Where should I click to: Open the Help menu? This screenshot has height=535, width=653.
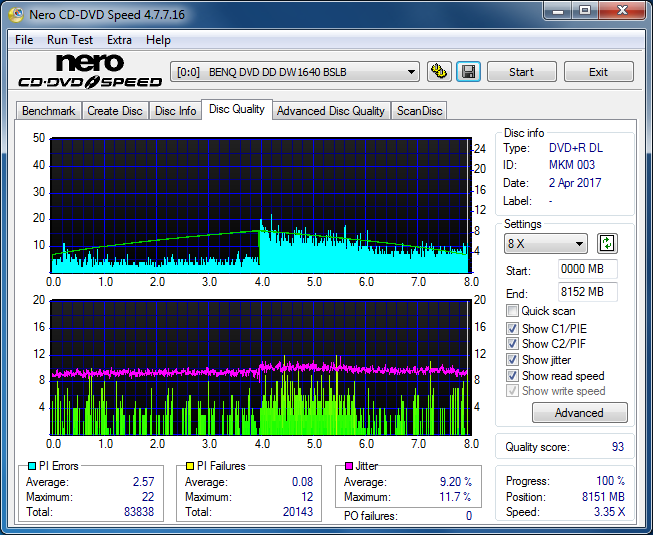(x=158, y=40)
